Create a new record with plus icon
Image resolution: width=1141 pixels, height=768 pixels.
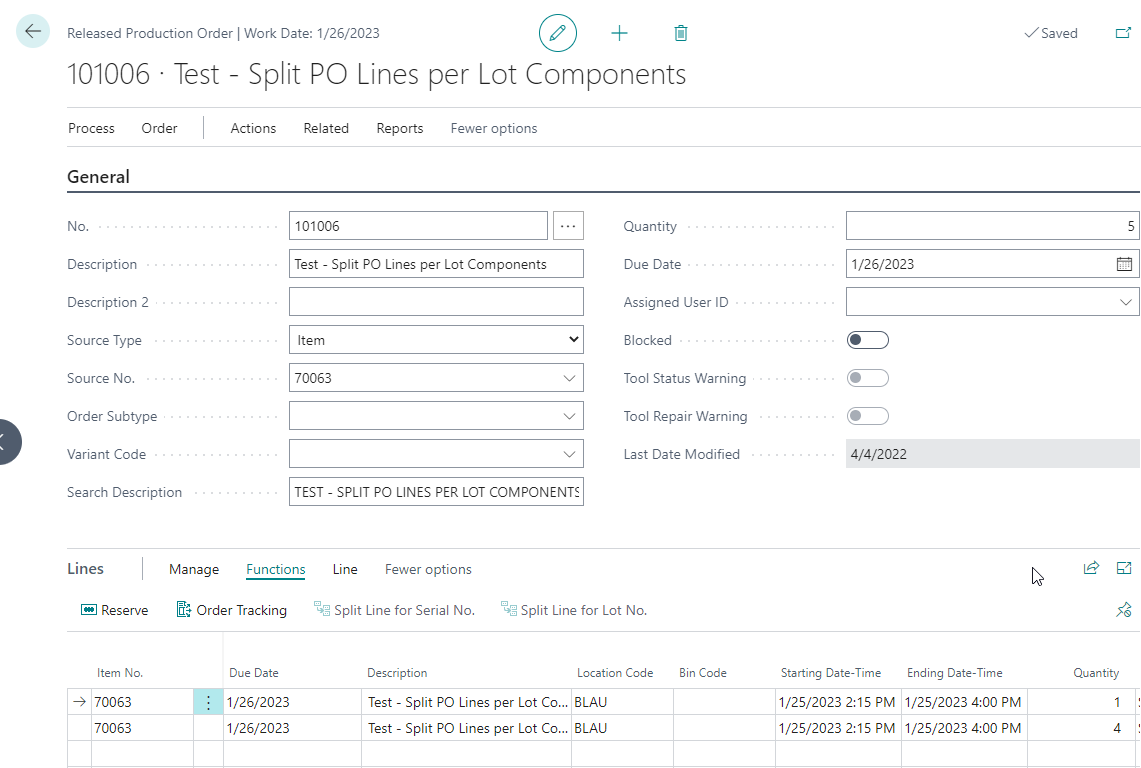click(x=619, y=33)
